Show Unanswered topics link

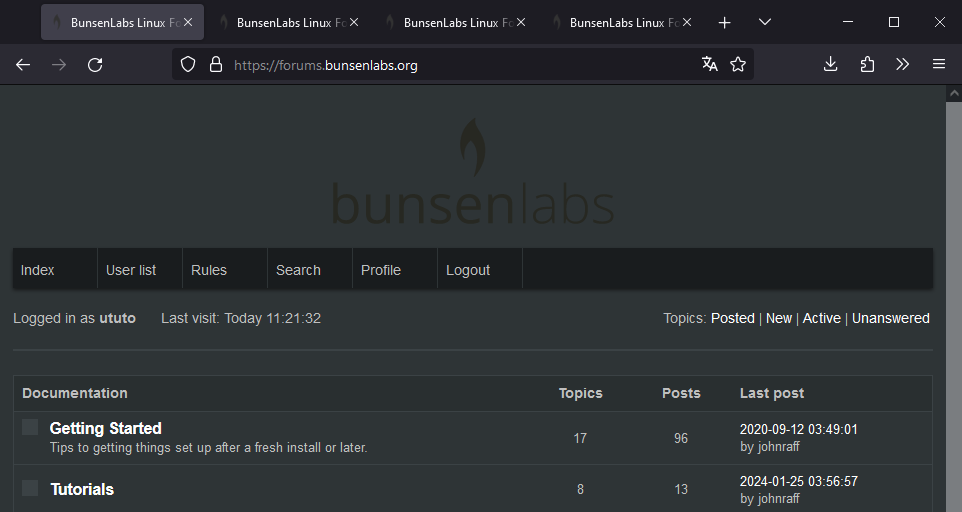coord(890,318)
